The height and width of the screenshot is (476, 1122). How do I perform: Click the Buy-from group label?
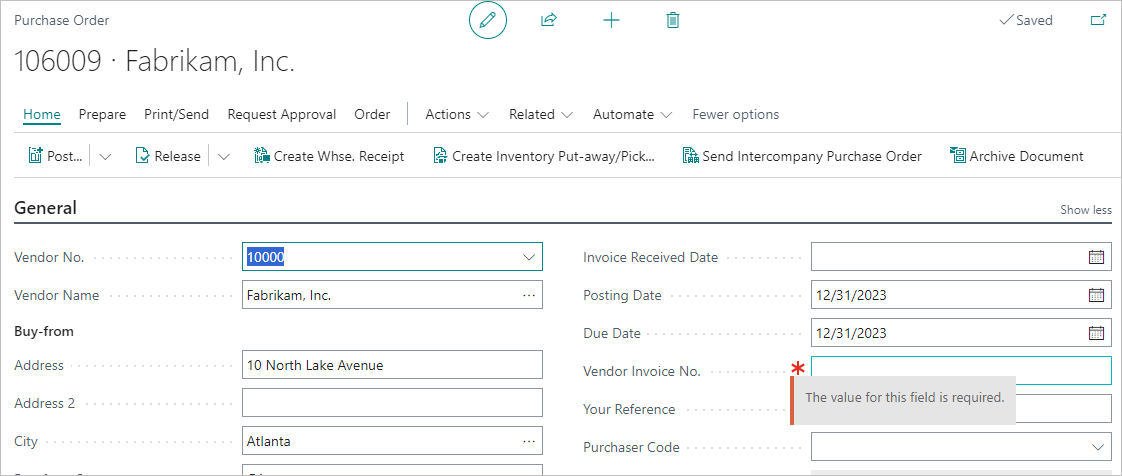click(x=44, y=331)
